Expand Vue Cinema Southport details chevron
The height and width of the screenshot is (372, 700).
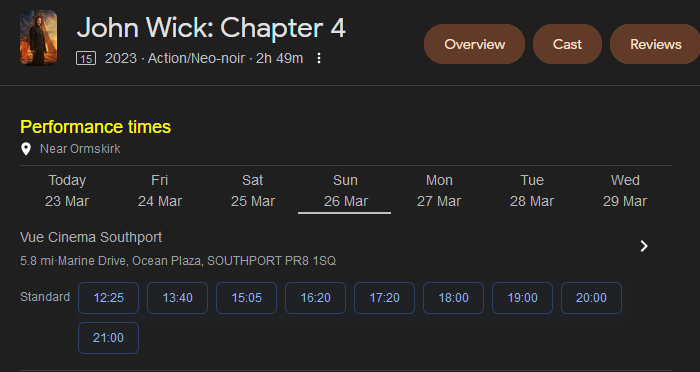[644, 246]
